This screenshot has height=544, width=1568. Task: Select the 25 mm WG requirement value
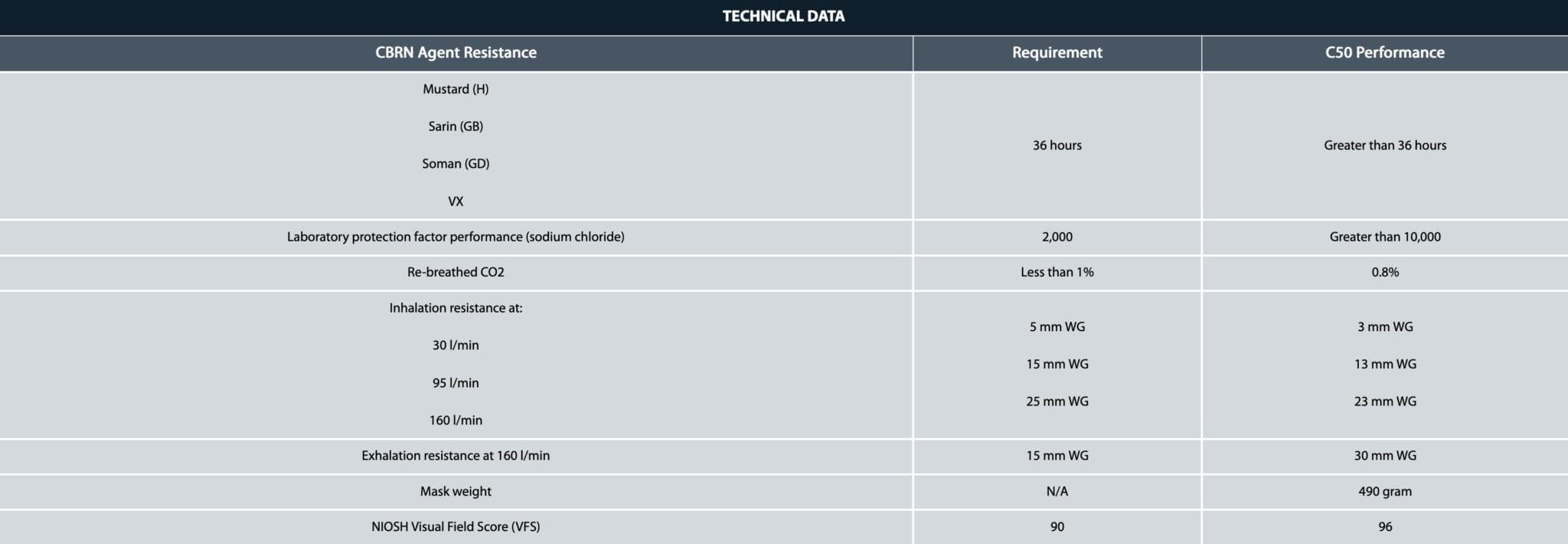click(x=1057, y=401)
